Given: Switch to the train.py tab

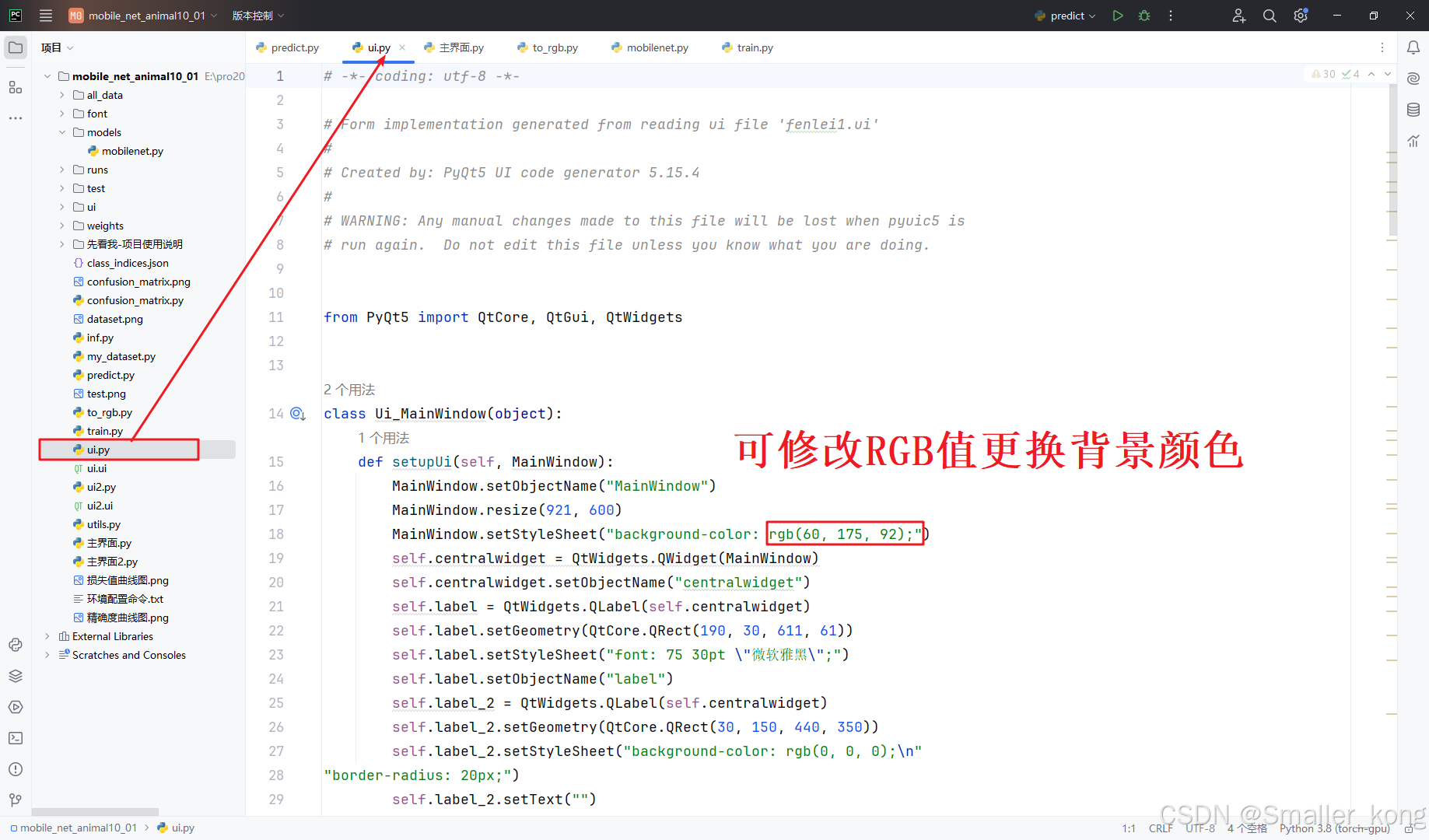Looking at the screenshot, I should tap(748, 47).
